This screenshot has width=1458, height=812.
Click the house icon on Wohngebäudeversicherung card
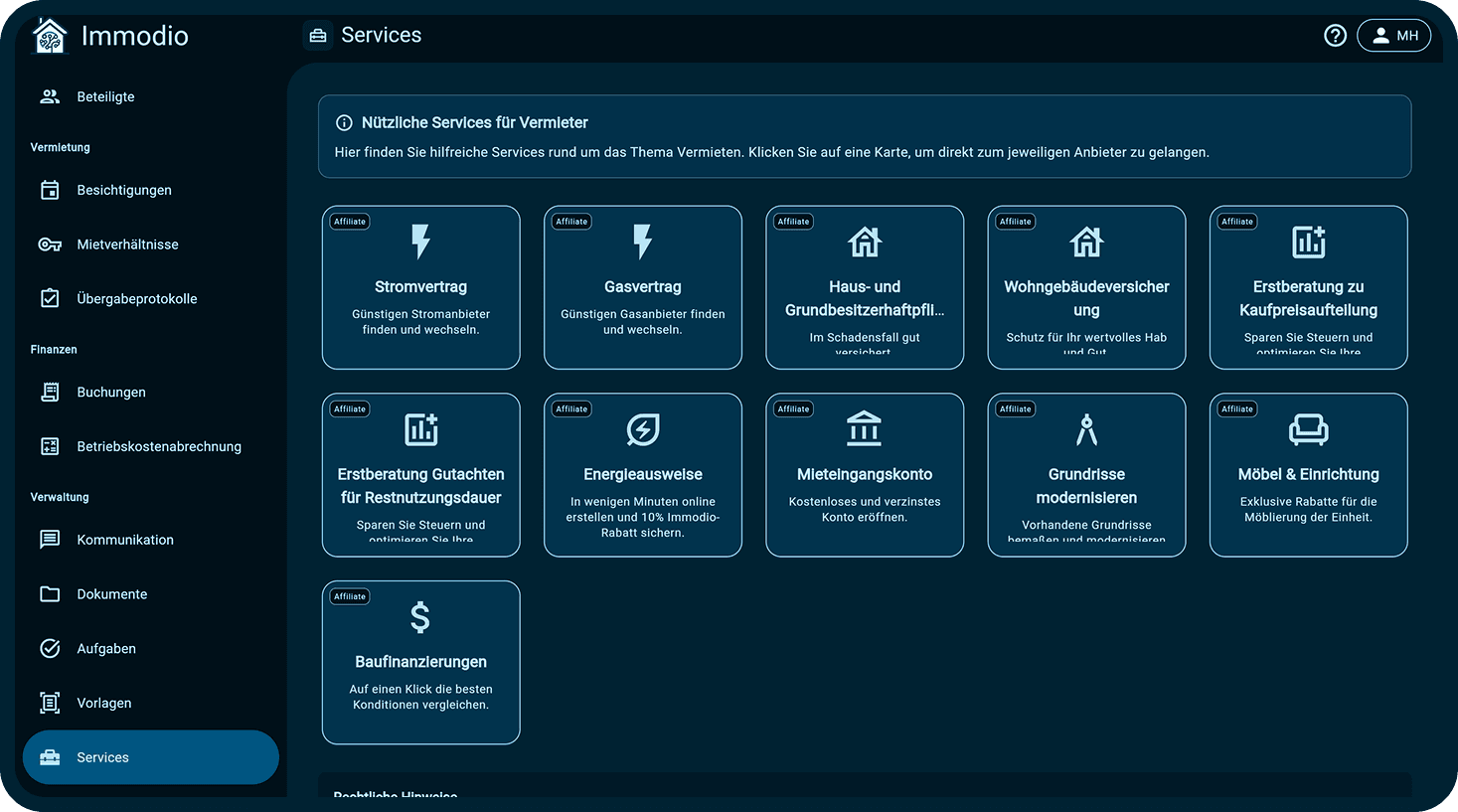(1086, 242)
